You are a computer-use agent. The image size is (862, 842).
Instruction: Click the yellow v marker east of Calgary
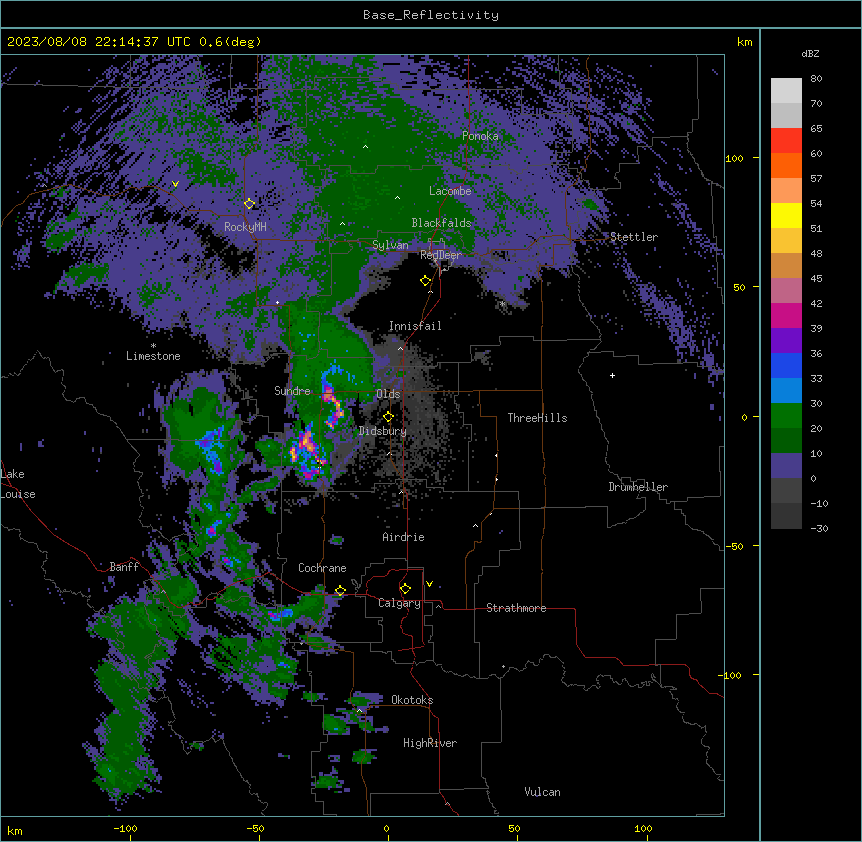pyautogui.click(x=429, y=584)
